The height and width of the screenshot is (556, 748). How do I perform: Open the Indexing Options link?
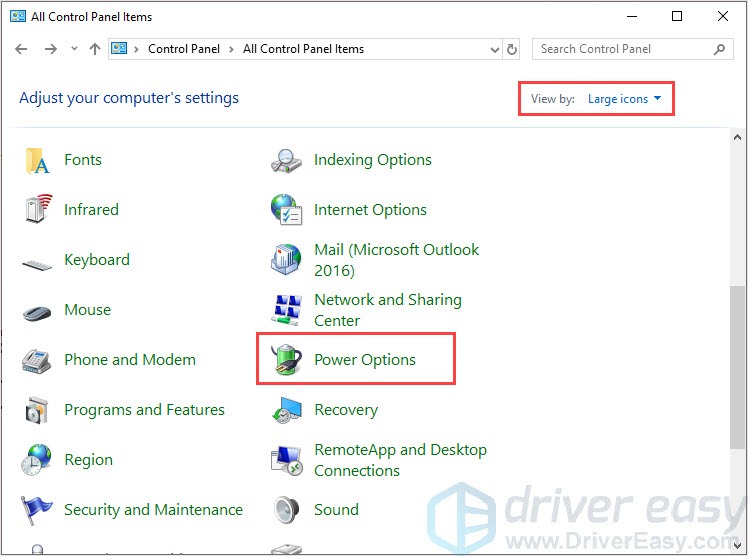(x=373, y=160)
